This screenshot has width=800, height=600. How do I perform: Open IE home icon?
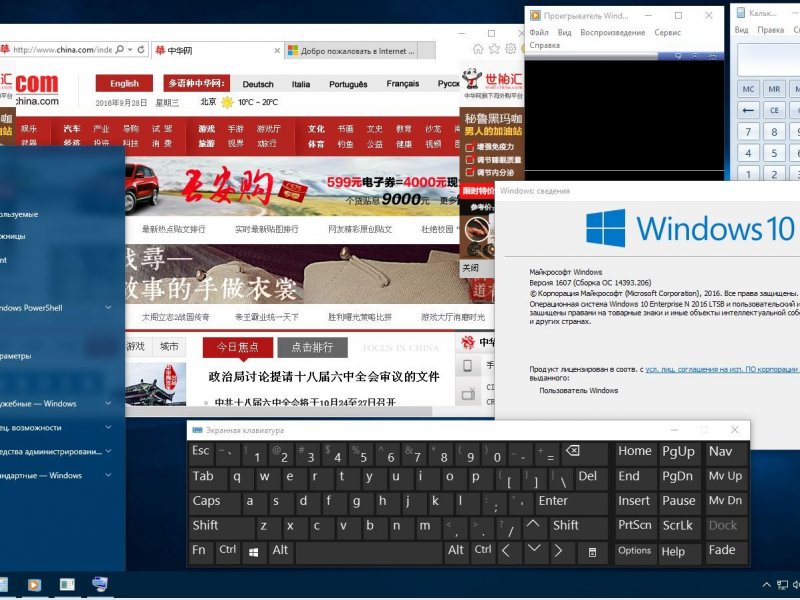[x=478, y=49]
